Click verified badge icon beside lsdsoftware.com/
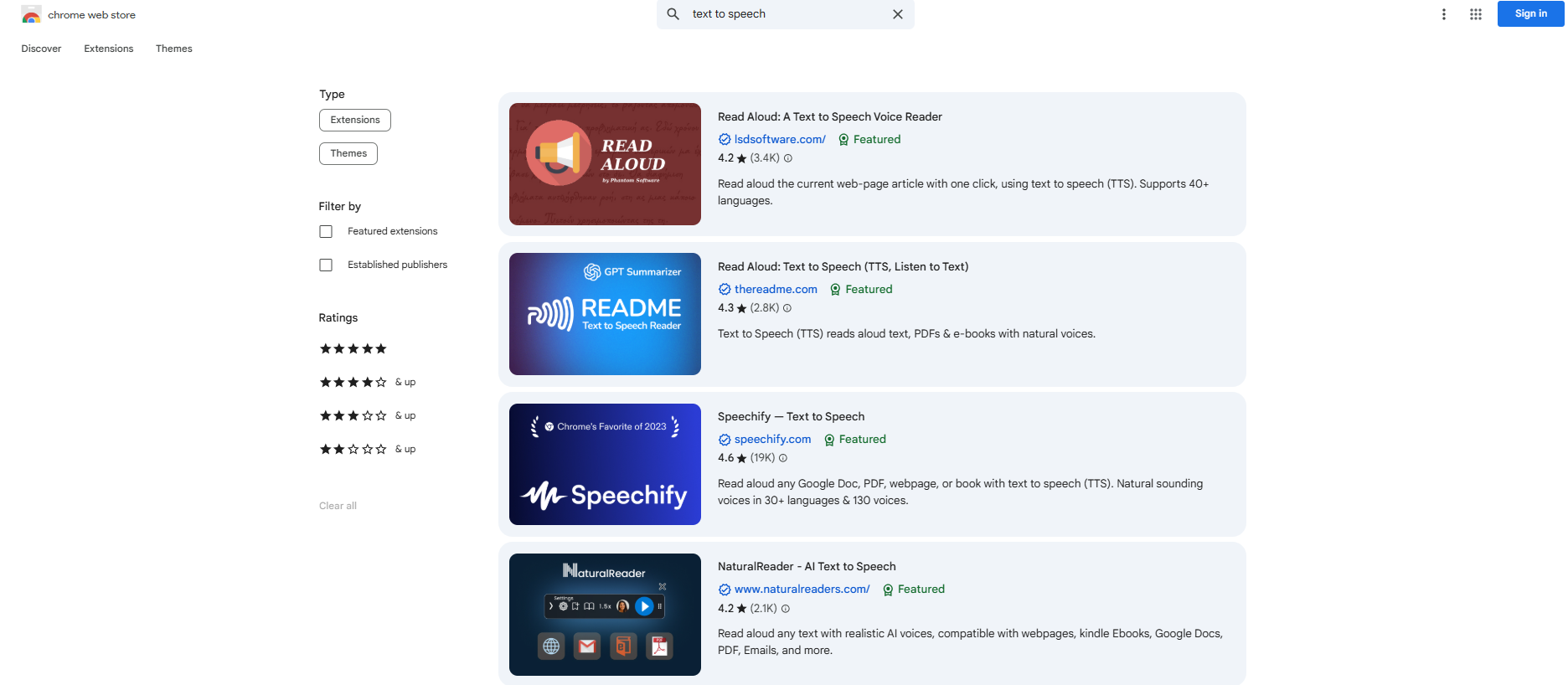This screenshot has width=1568, height=685. (725, 140)
